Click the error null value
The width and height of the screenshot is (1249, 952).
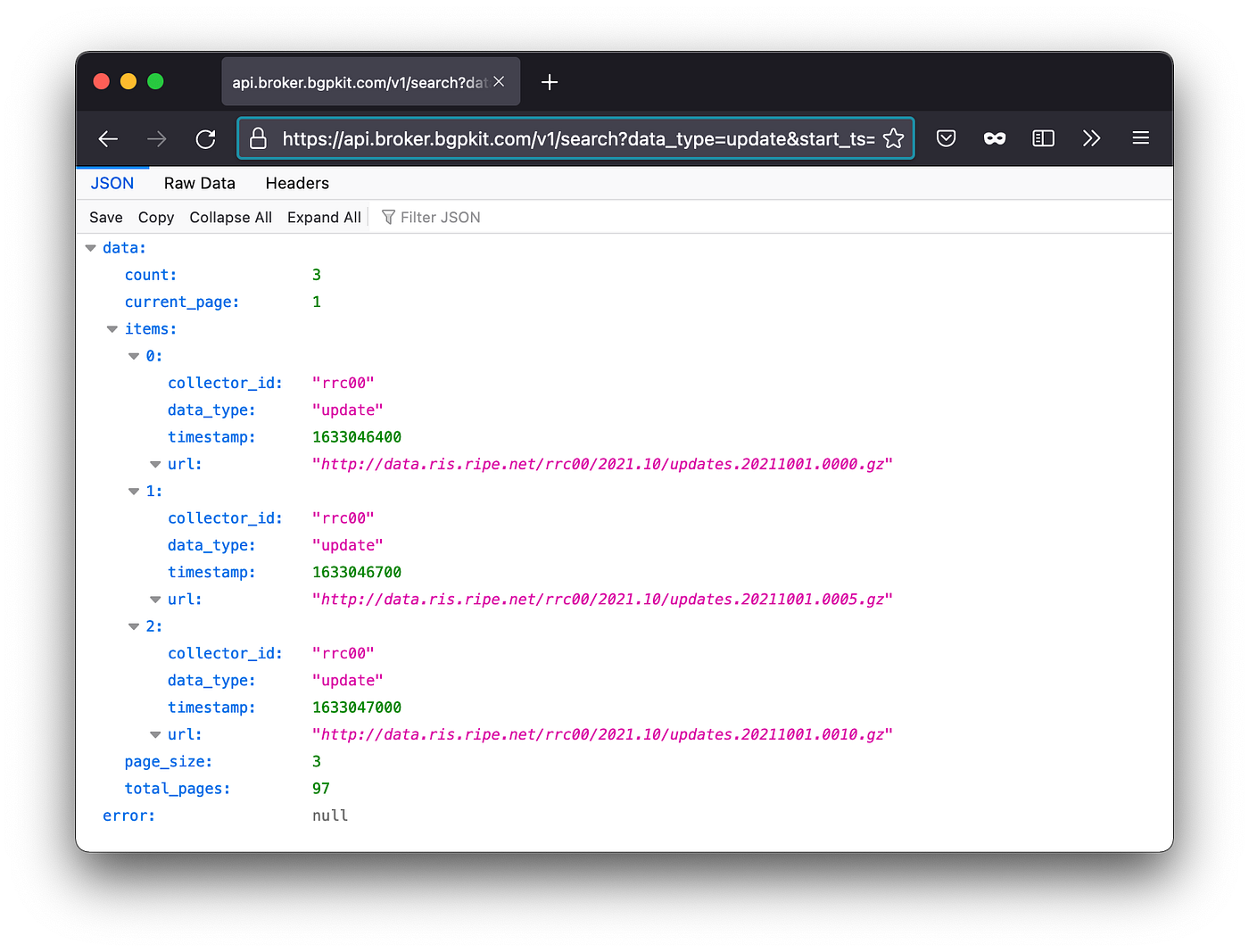[x=330, y=815]
